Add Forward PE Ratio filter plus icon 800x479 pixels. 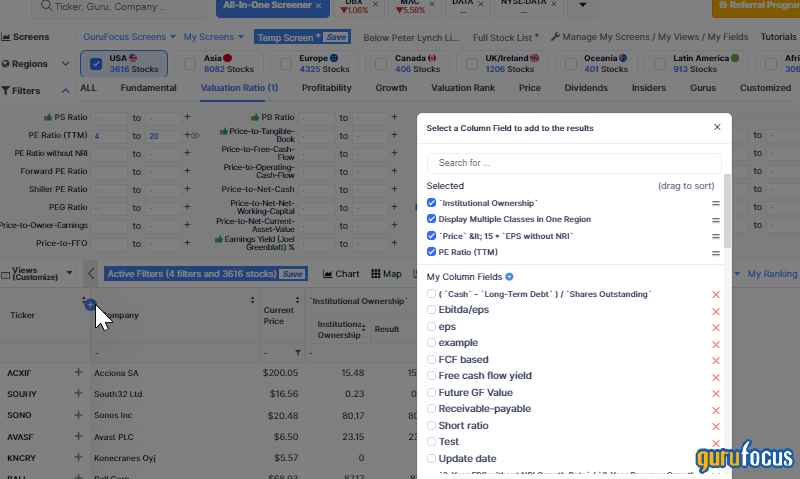(187, 171)
